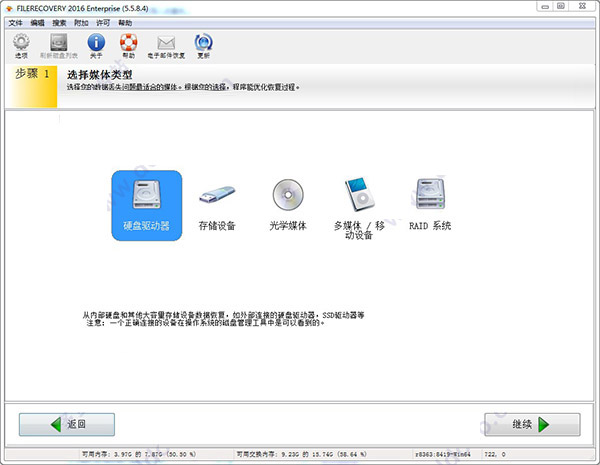Maximize the FILERECOVERY window

click(x=561, y=7)
